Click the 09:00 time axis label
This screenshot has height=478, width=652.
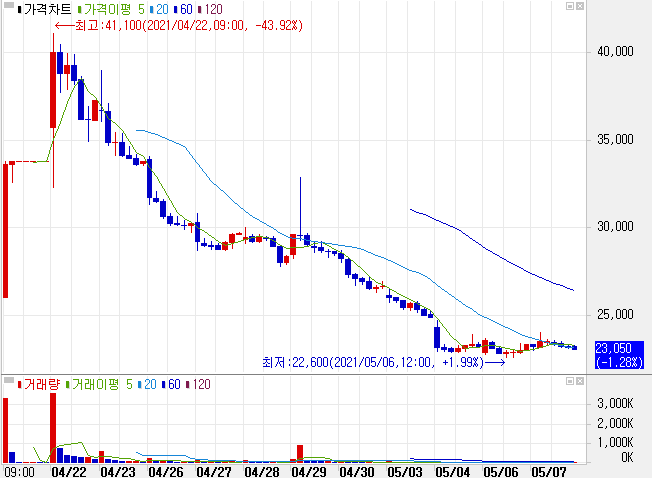tap(19, 472)
